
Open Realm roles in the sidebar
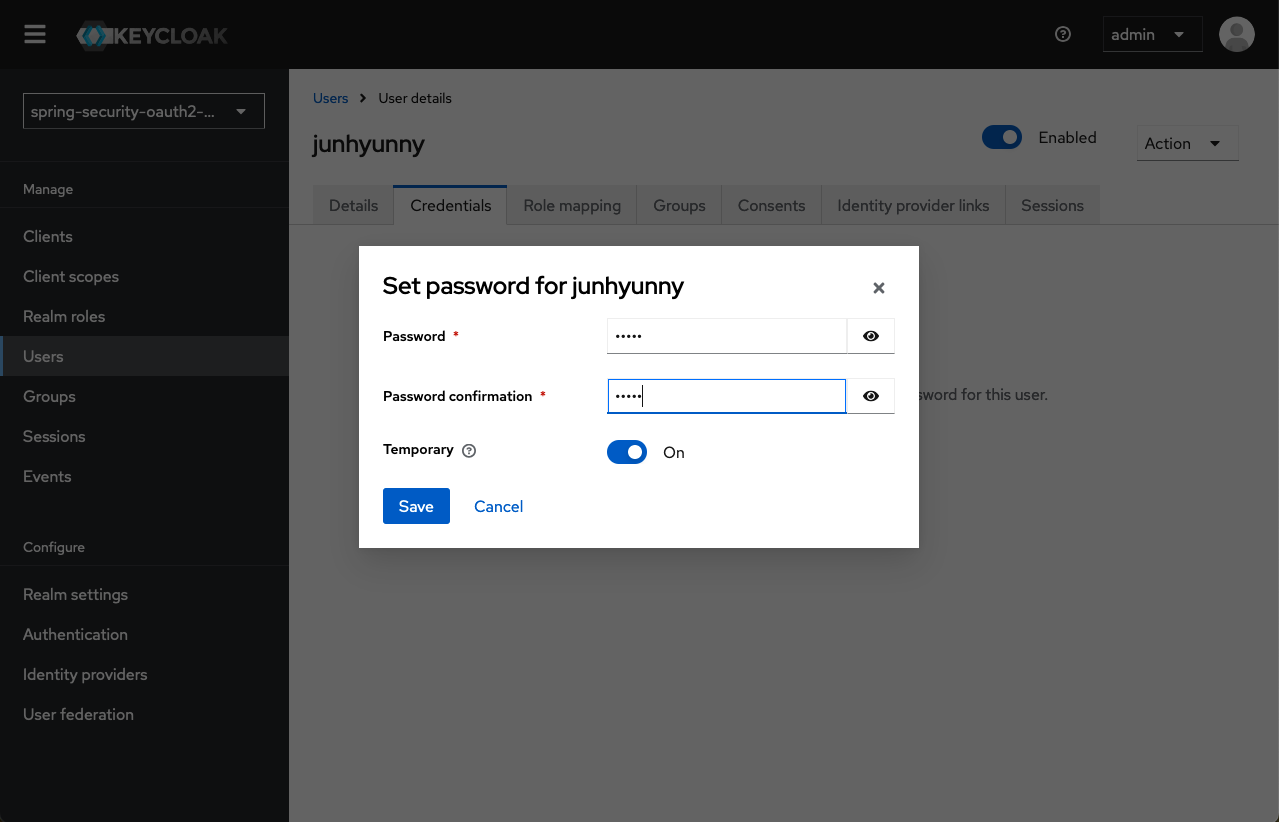[144, 316]
